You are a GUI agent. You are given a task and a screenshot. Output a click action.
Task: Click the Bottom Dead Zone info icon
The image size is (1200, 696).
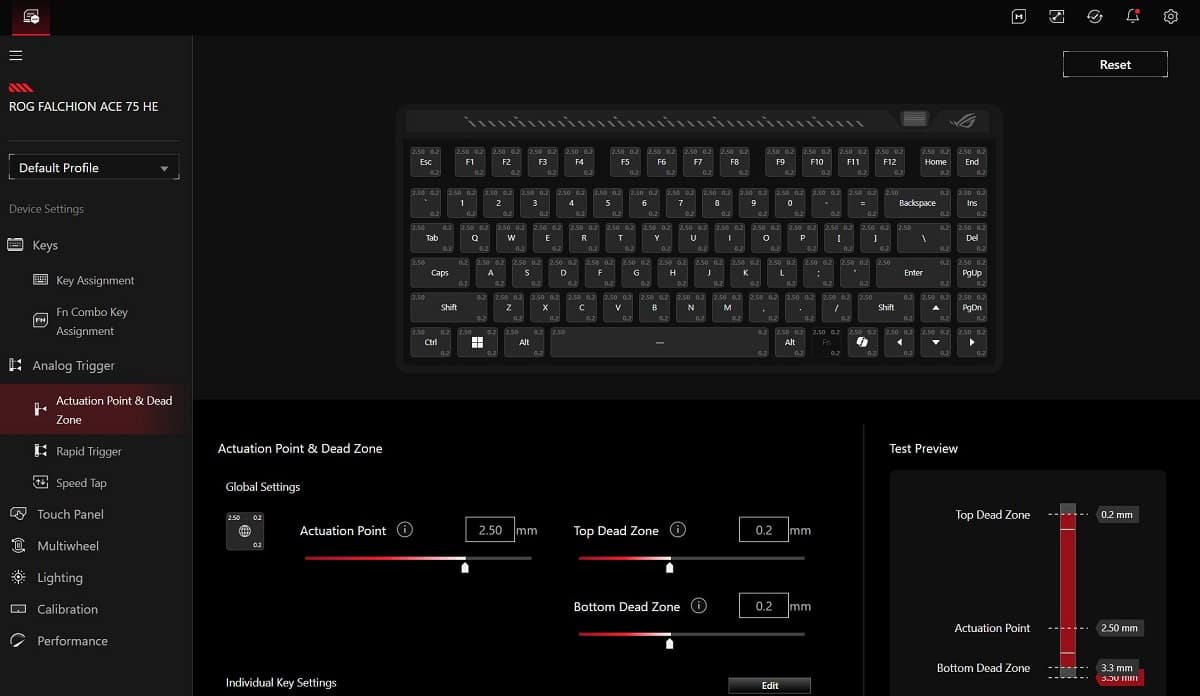click(x=699, y=606)
